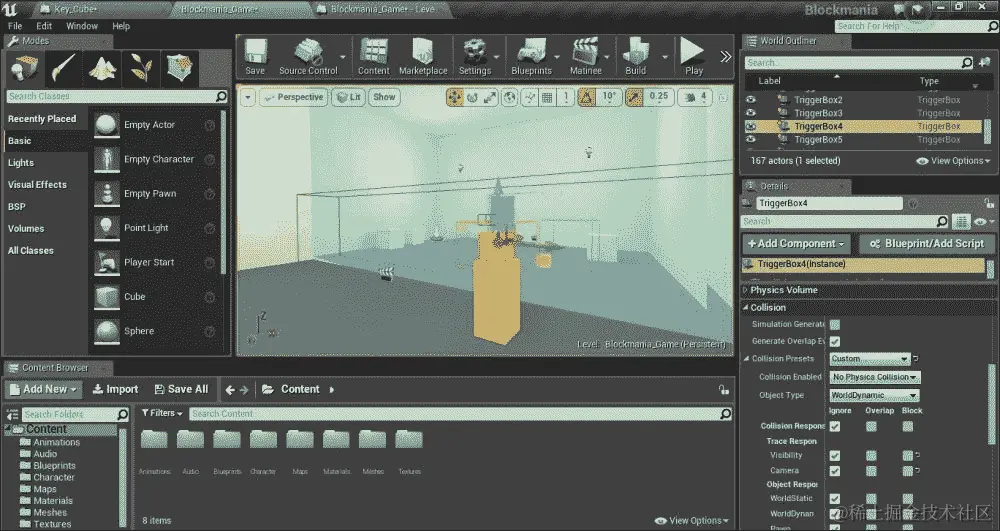Click the Search Content field
1000x531 pixels.
click(460, 414)
